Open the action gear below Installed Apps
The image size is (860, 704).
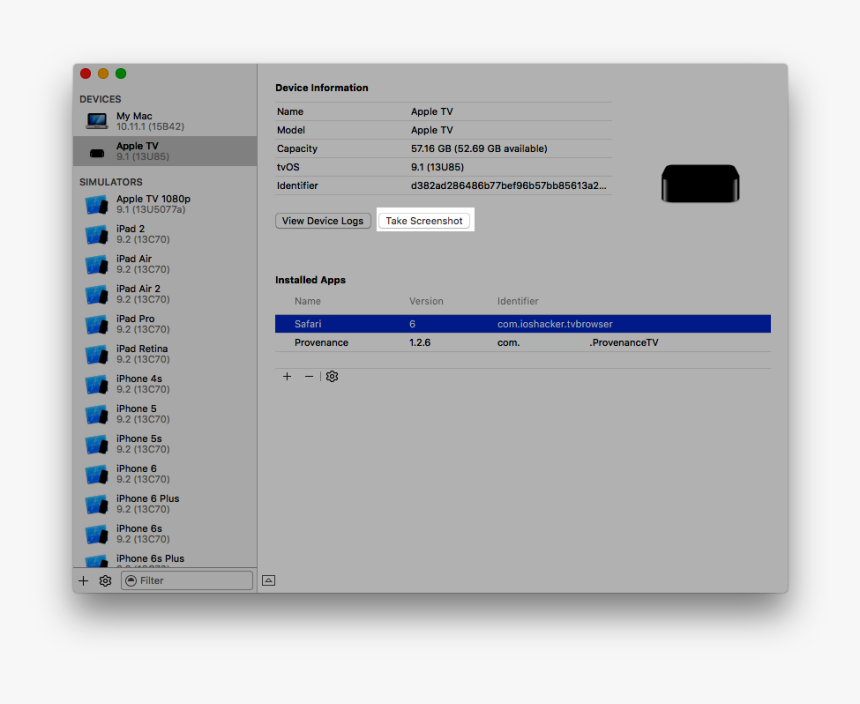pyautogui.click(x=332, y=376)
